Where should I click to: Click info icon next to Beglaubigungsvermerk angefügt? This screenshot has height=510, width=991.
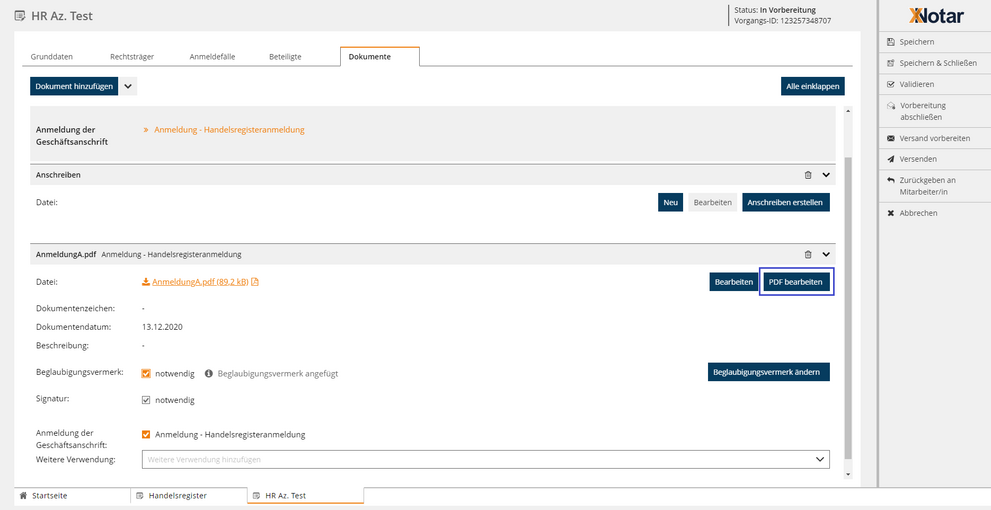tap(209, 373)
